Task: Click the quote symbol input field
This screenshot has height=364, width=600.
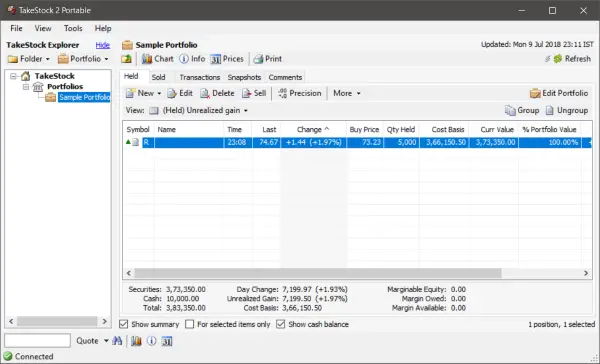Action: (x=38, y=341)
